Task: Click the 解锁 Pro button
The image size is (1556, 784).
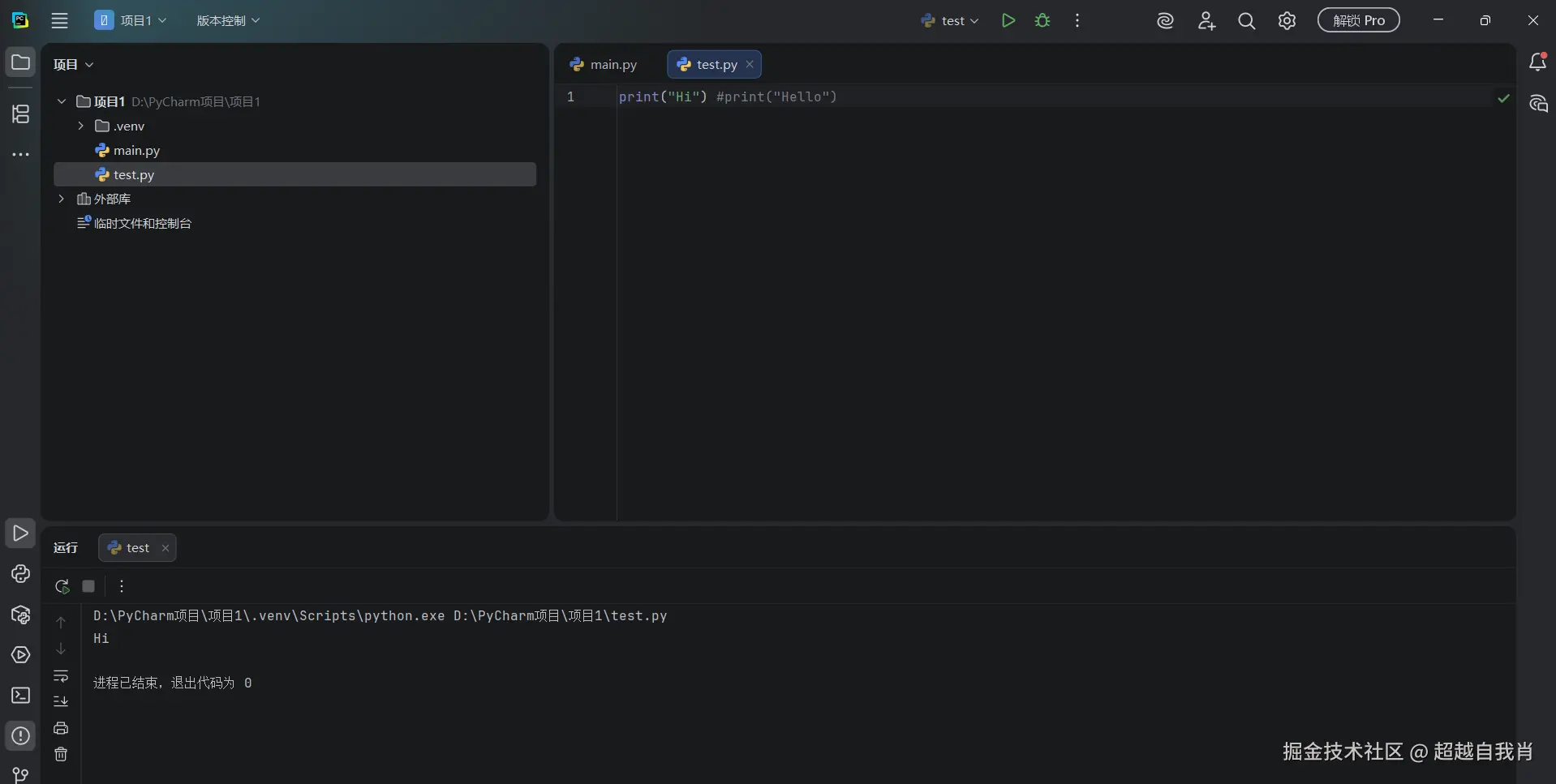Action: 1359,20
